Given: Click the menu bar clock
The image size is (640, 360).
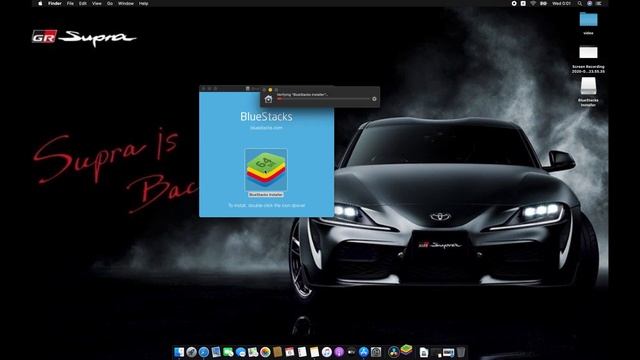Looking at the screenshot, I should pos(562,3).
